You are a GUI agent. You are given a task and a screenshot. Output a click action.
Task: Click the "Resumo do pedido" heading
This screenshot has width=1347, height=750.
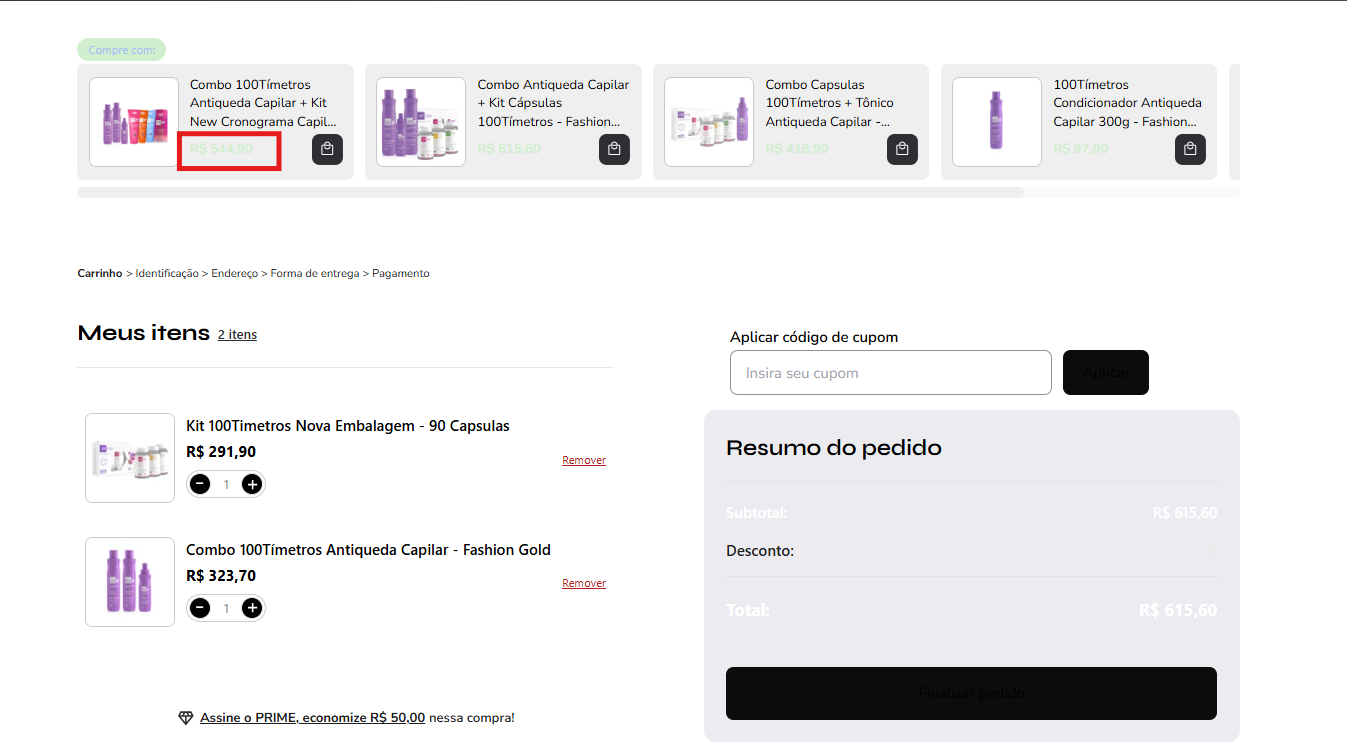pos(834,448)
